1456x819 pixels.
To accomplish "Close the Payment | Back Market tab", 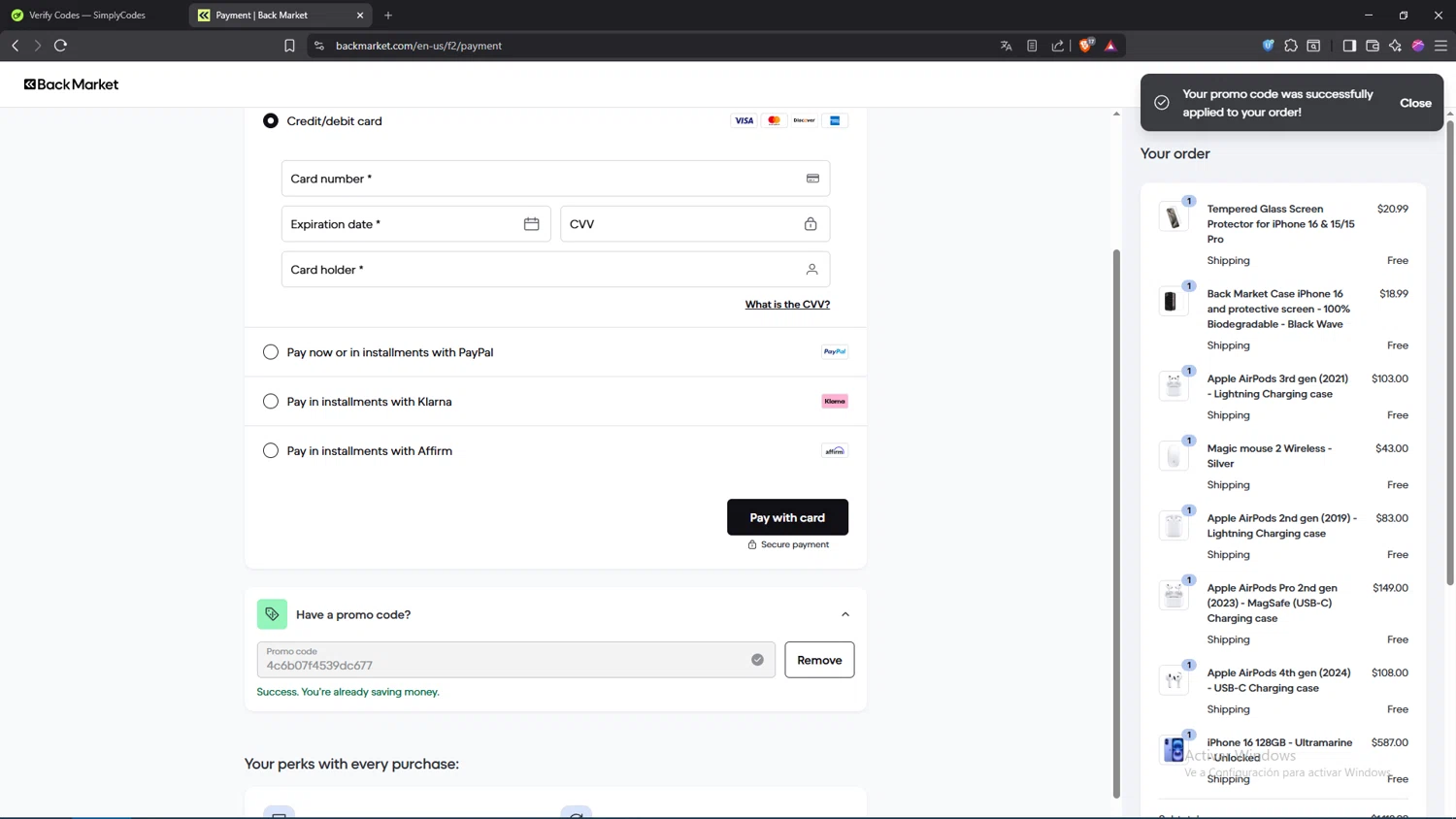I will point(360,16).
